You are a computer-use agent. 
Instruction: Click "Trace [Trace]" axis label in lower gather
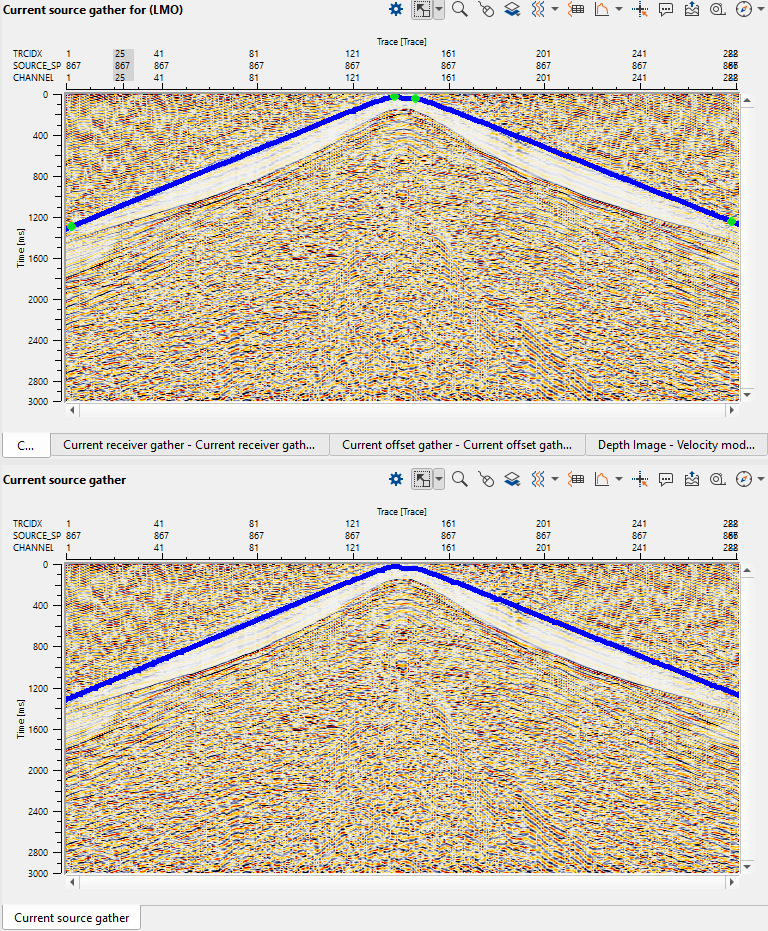click(x=402, y=511)
